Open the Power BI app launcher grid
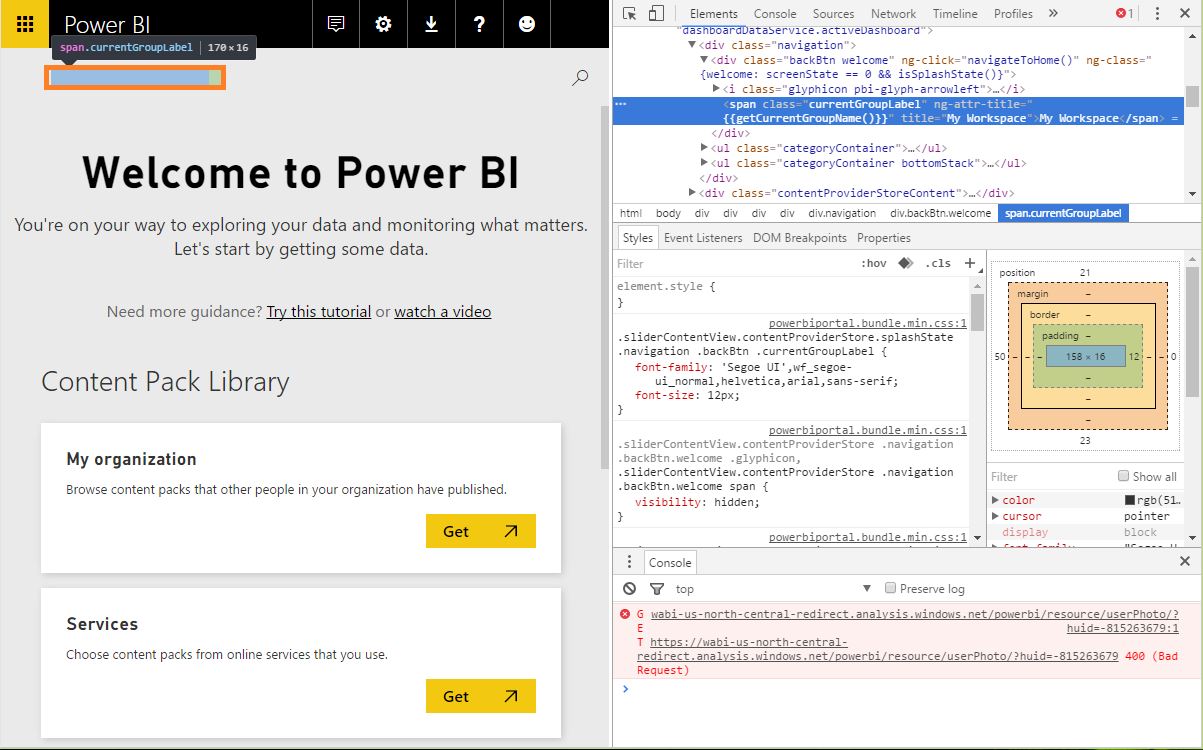This screenshot has width=1203, height=750. click(x=26, y=24)
